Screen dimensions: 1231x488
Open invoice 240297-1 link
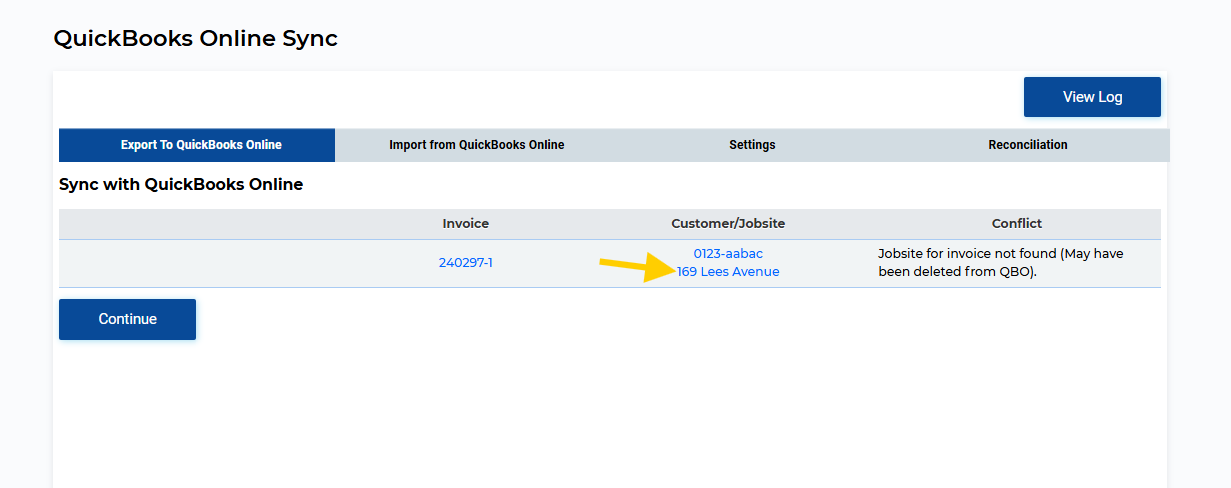click(466, 263)
